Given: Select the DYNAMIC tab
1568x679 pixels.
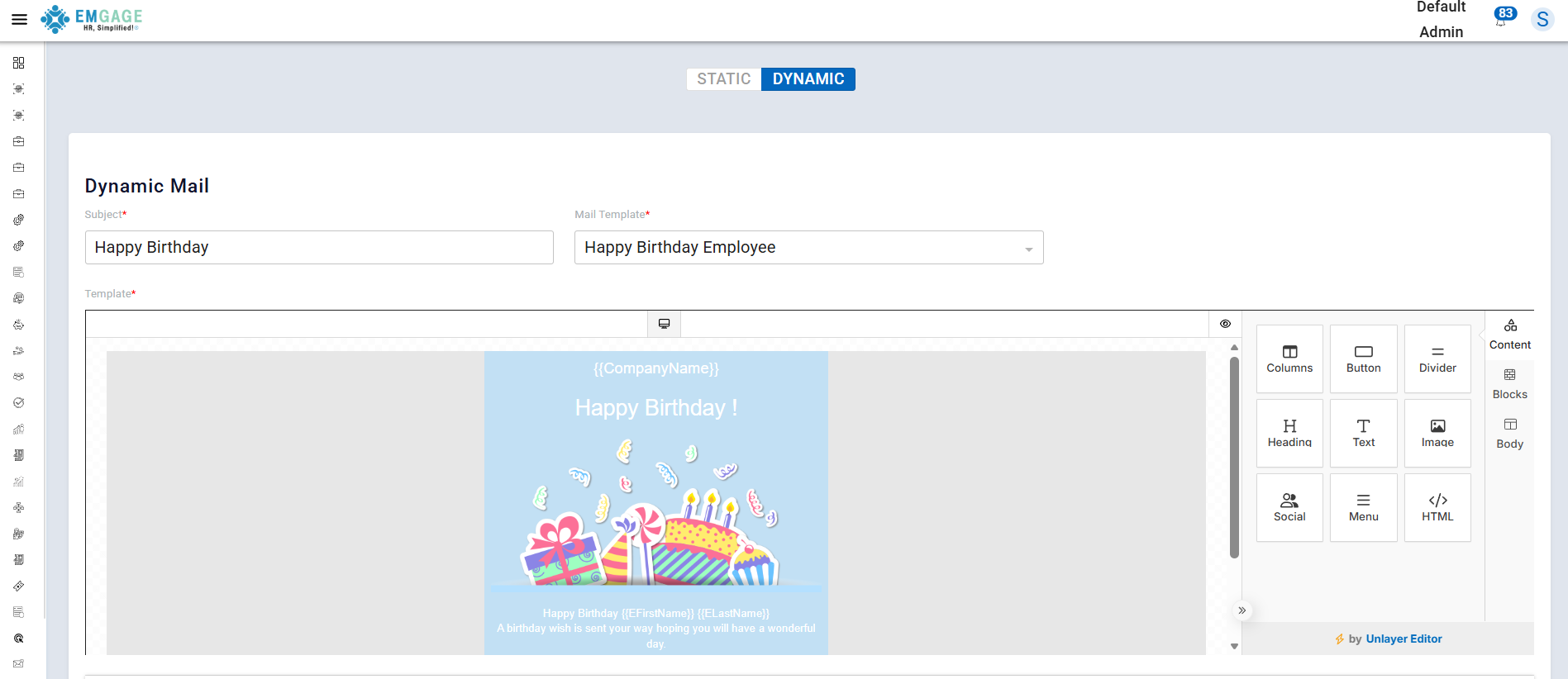Looking at the screenshot, I should tap(808, 79).
